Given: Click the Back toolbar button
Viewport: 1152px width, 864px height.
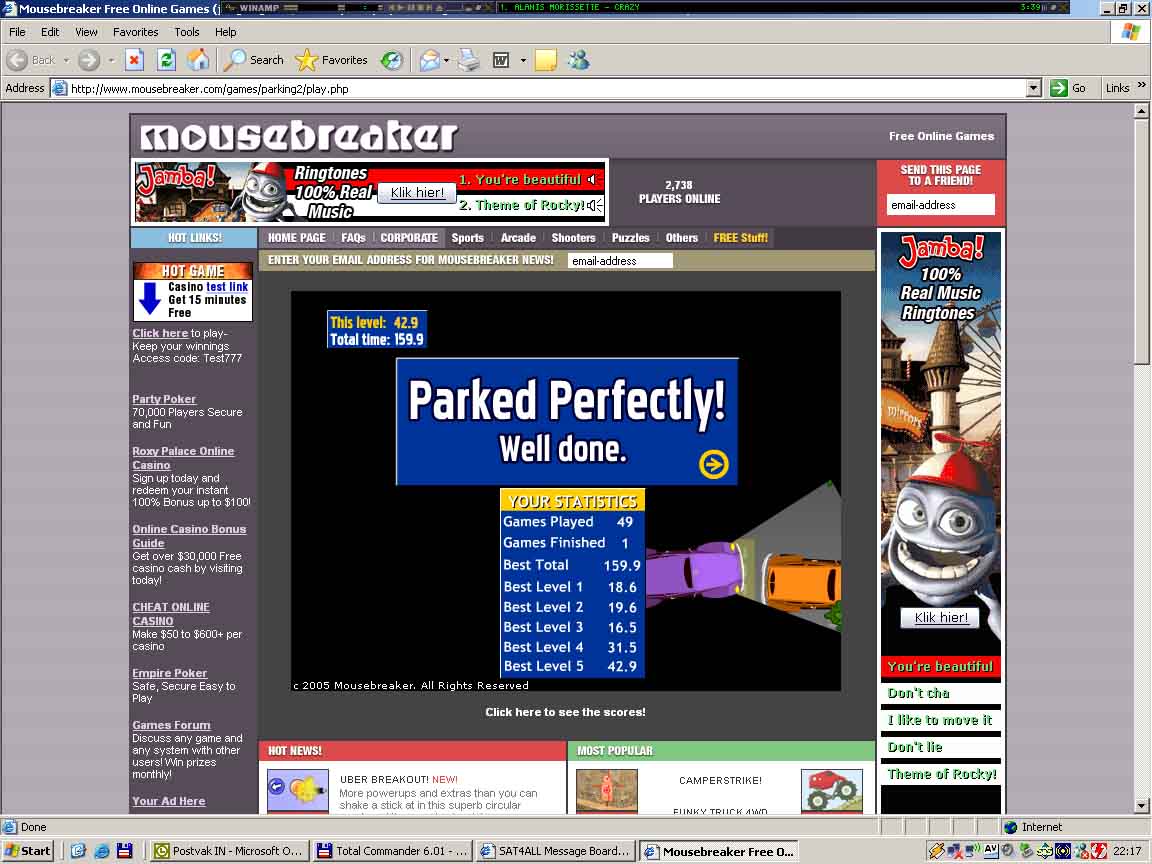Looking at the screenshot, I should (x=31, y=60).
